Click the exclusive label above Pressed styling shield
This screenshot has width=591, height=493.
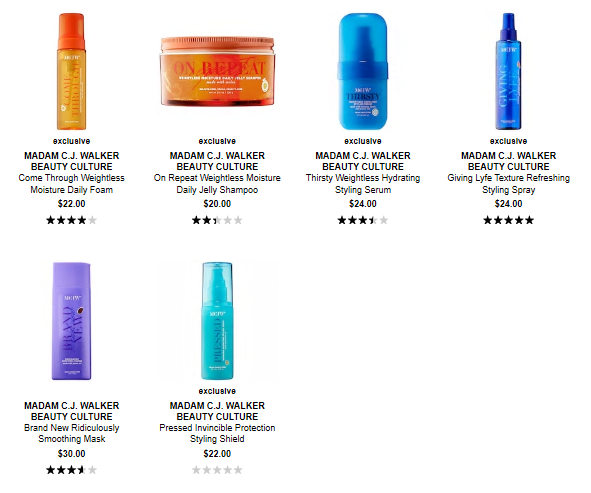coord(217,391)
